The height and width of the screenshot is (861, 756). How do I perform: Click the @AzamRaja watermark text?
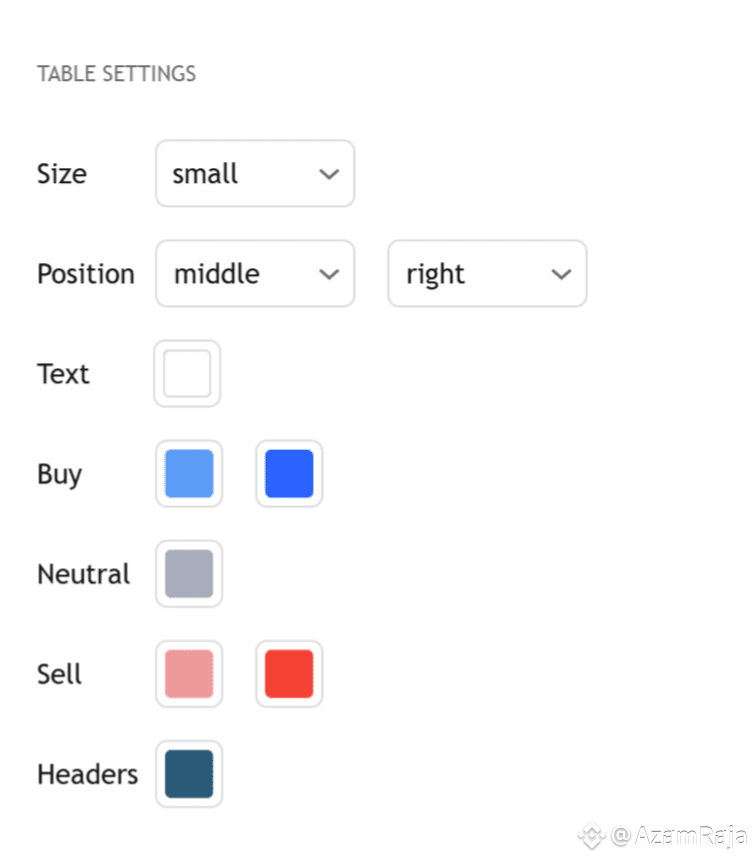[x=680, y=835]
